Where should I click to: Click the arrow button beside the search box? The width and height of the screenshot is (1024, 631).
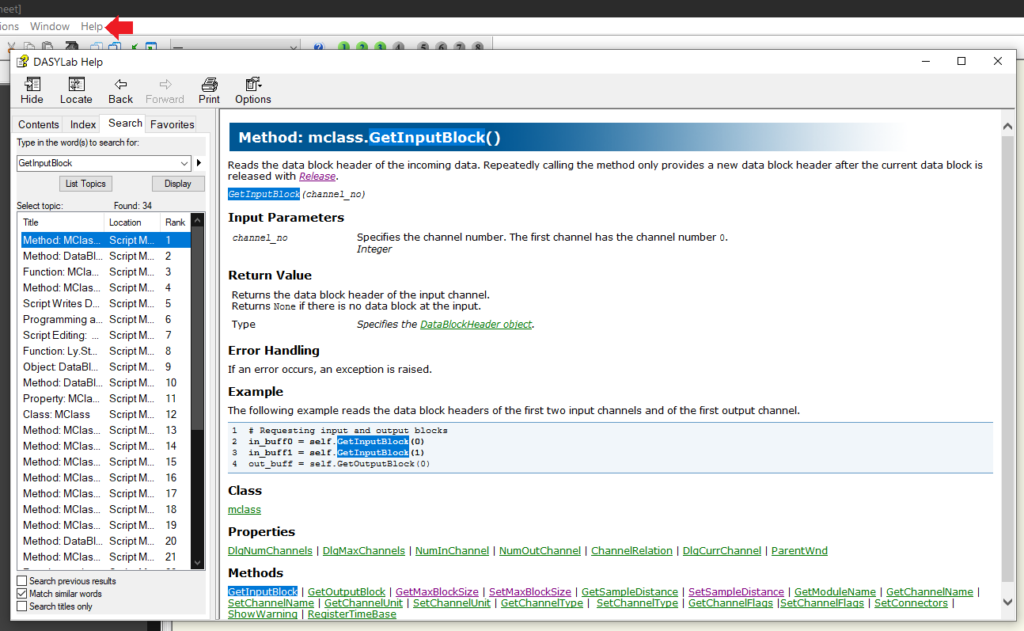coord(199,163)
